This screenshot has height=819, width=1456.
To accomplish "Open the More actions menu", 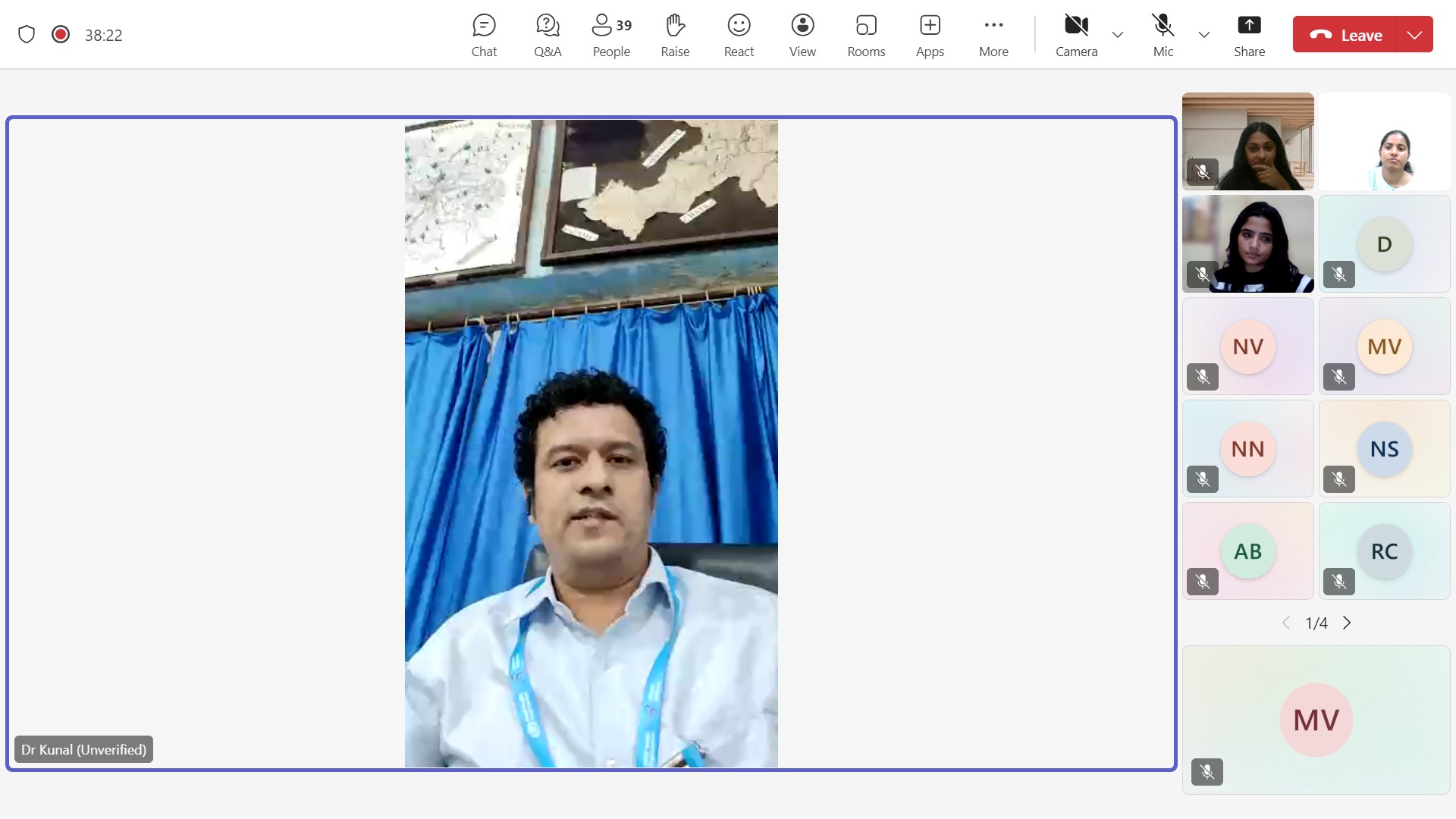I will tap(993, 35).
